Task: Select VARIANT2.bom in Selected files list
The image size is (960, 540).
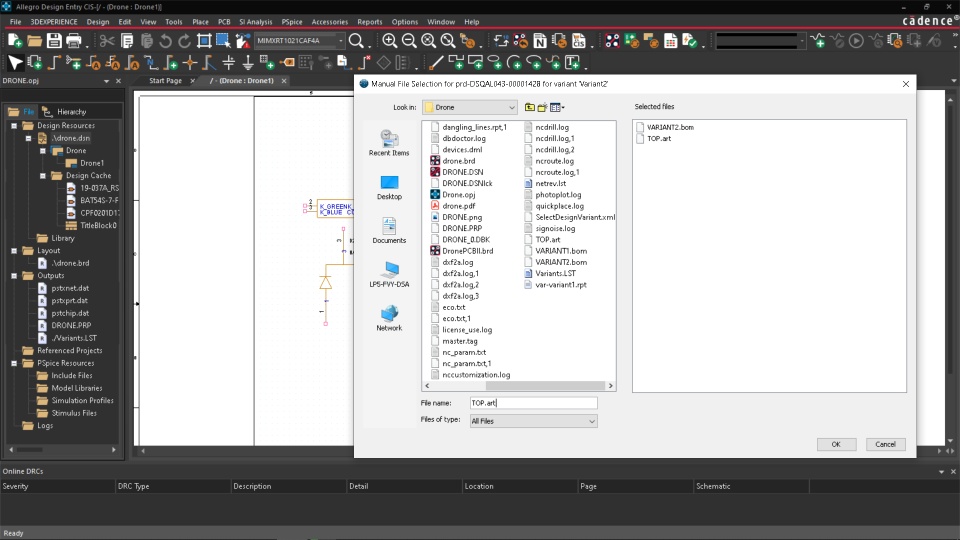Action: click(665, 127)
